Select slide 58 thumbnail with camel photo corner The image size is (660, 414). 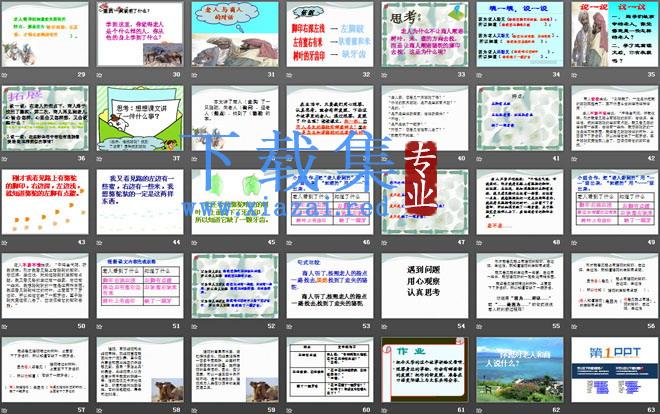pyautogui.click(x=140, y=369)
